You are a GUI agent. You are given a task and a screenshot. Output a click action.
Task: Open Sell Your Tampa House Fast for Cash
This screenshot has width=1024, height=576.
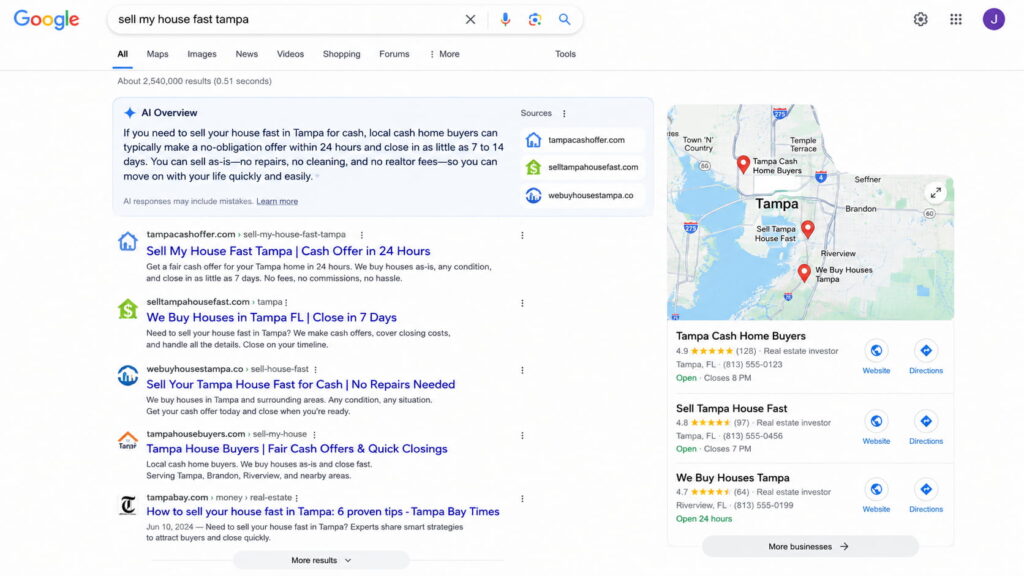[300, 385]
